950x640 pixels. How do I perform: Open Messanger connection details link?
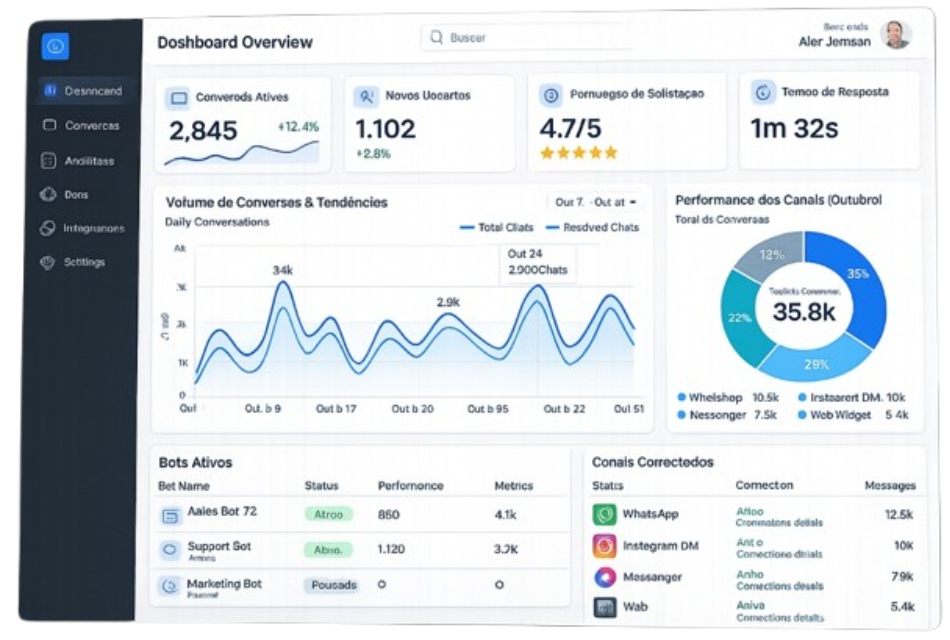tap(780, 586)
